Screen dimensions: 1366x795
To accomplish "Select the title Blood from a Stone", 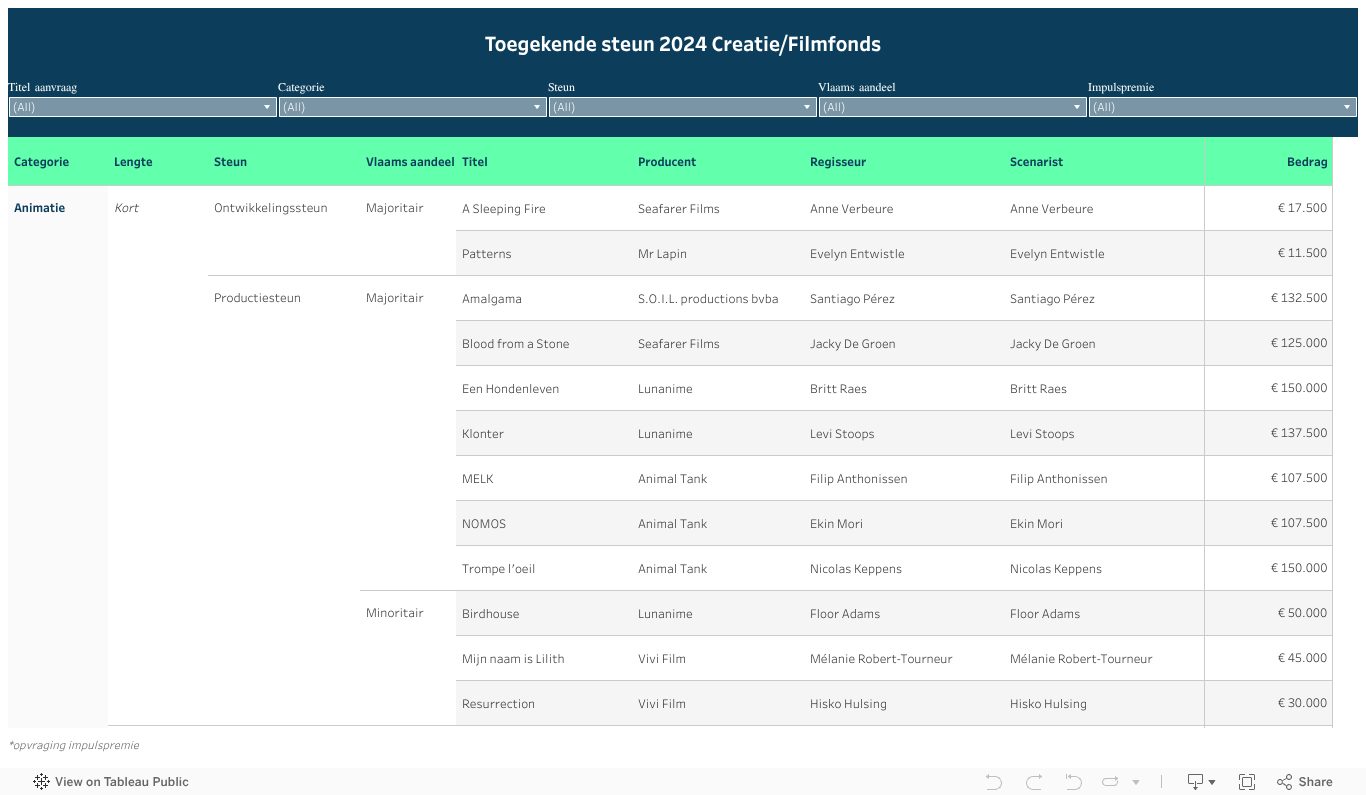I will (x=516, y=344).
